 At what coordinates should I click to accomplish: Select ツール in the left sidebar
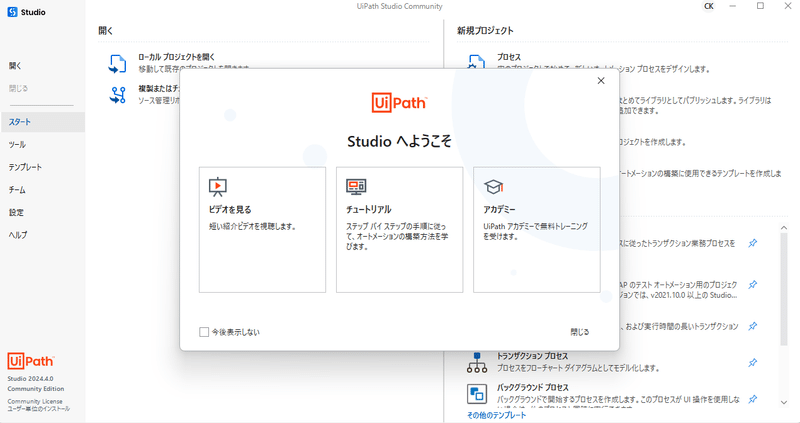[17, 144]
